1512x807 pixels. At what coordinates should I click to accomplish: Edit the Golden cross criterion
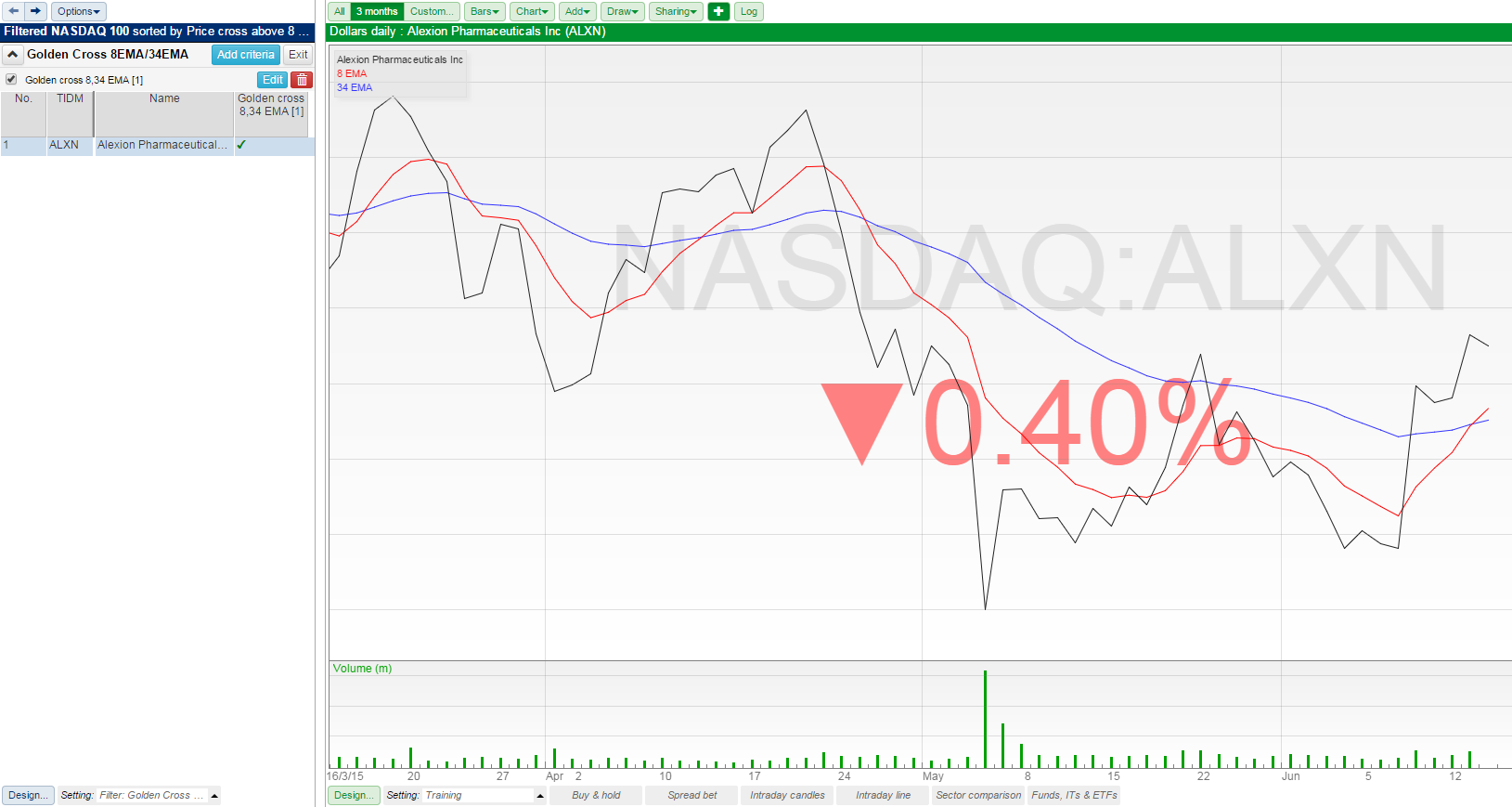pos(272,80)
